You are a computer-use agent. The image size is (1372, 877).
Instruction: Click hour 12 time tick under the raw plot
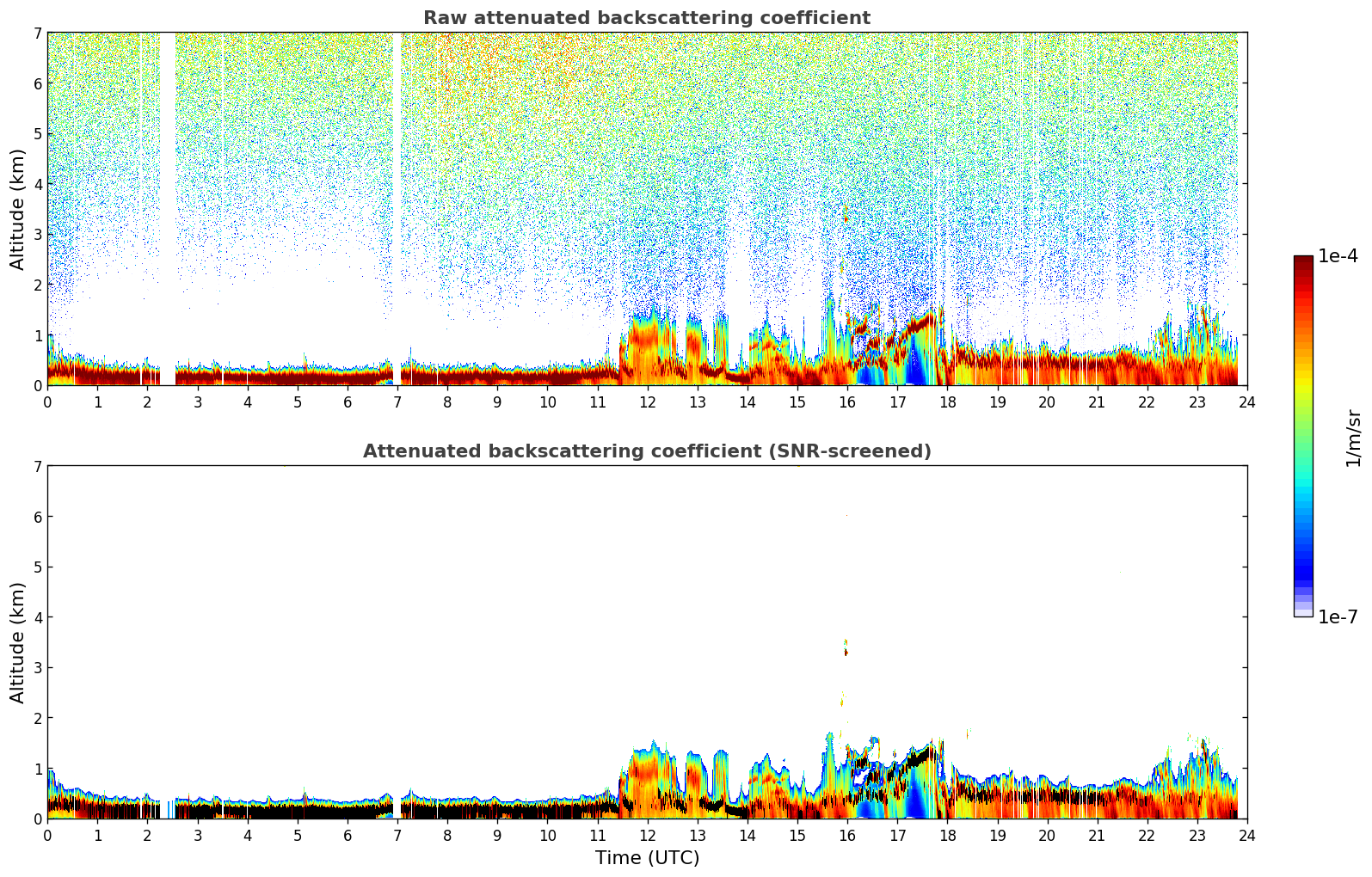pyautogui.click(x=647, y=402)
